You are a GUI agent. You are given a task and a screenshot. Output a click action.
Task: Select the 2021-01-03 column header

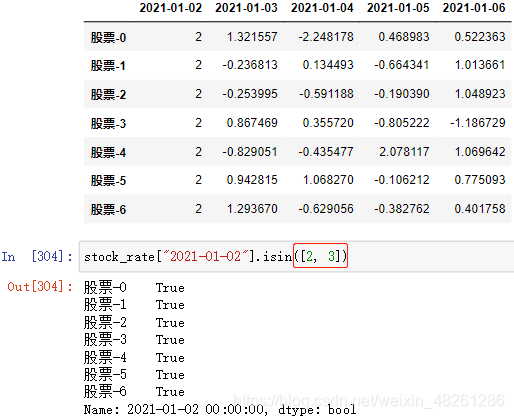[x=246, y=8]
